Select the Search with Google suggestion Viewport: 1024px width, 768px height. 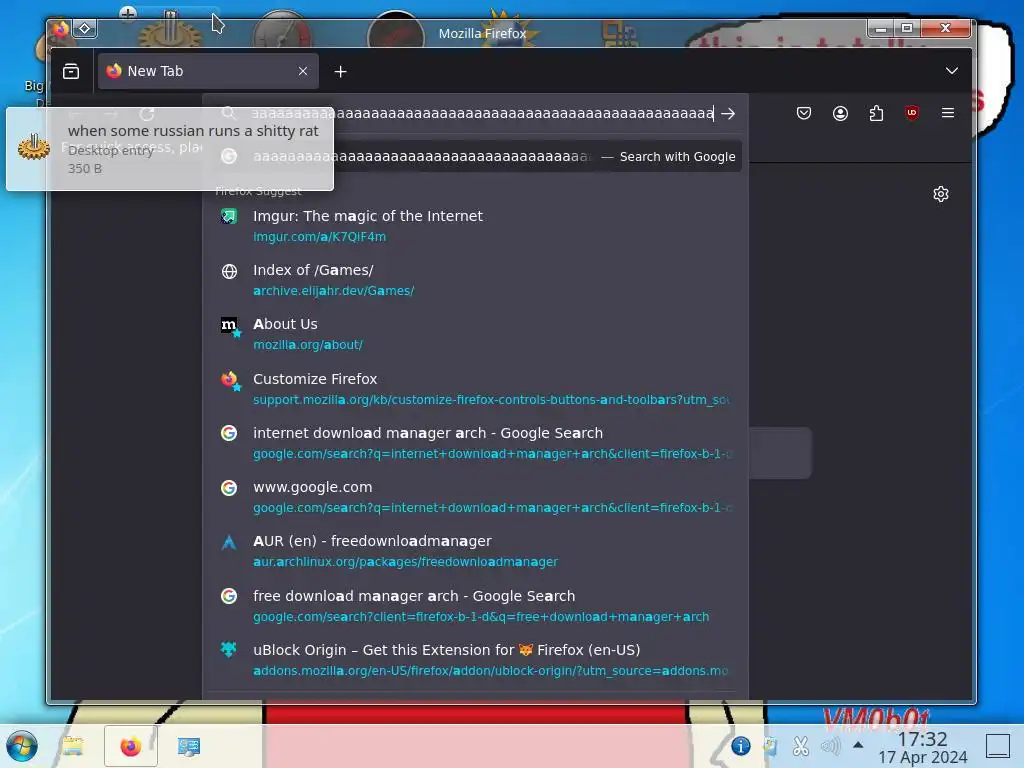475,157
